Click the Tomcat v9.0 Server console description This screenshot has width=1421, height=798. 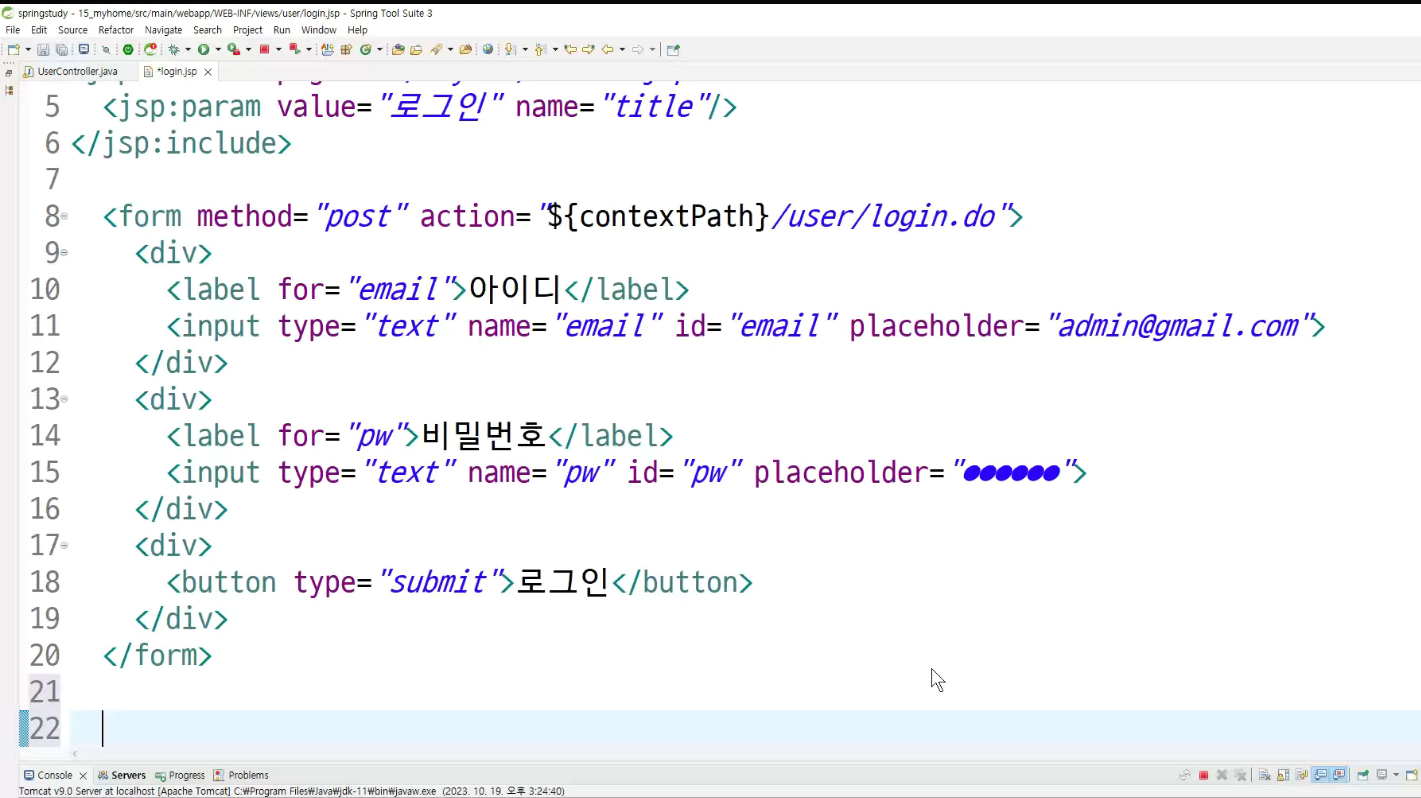point(292,791)
